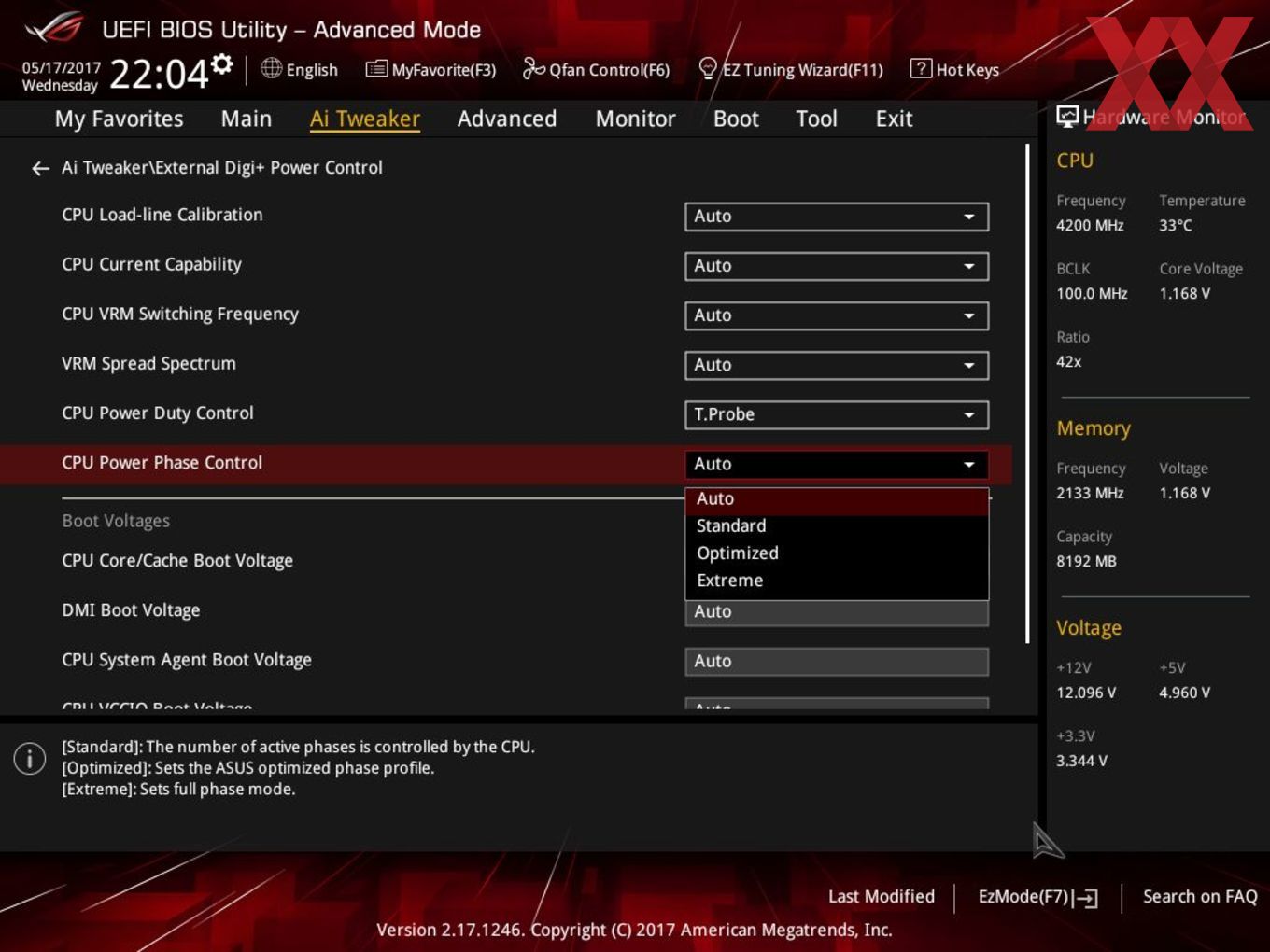Screen dimensions: 1270x952
Task: Select Standard in phase control list
Action: pyautogui.click(x=837, y=526)
